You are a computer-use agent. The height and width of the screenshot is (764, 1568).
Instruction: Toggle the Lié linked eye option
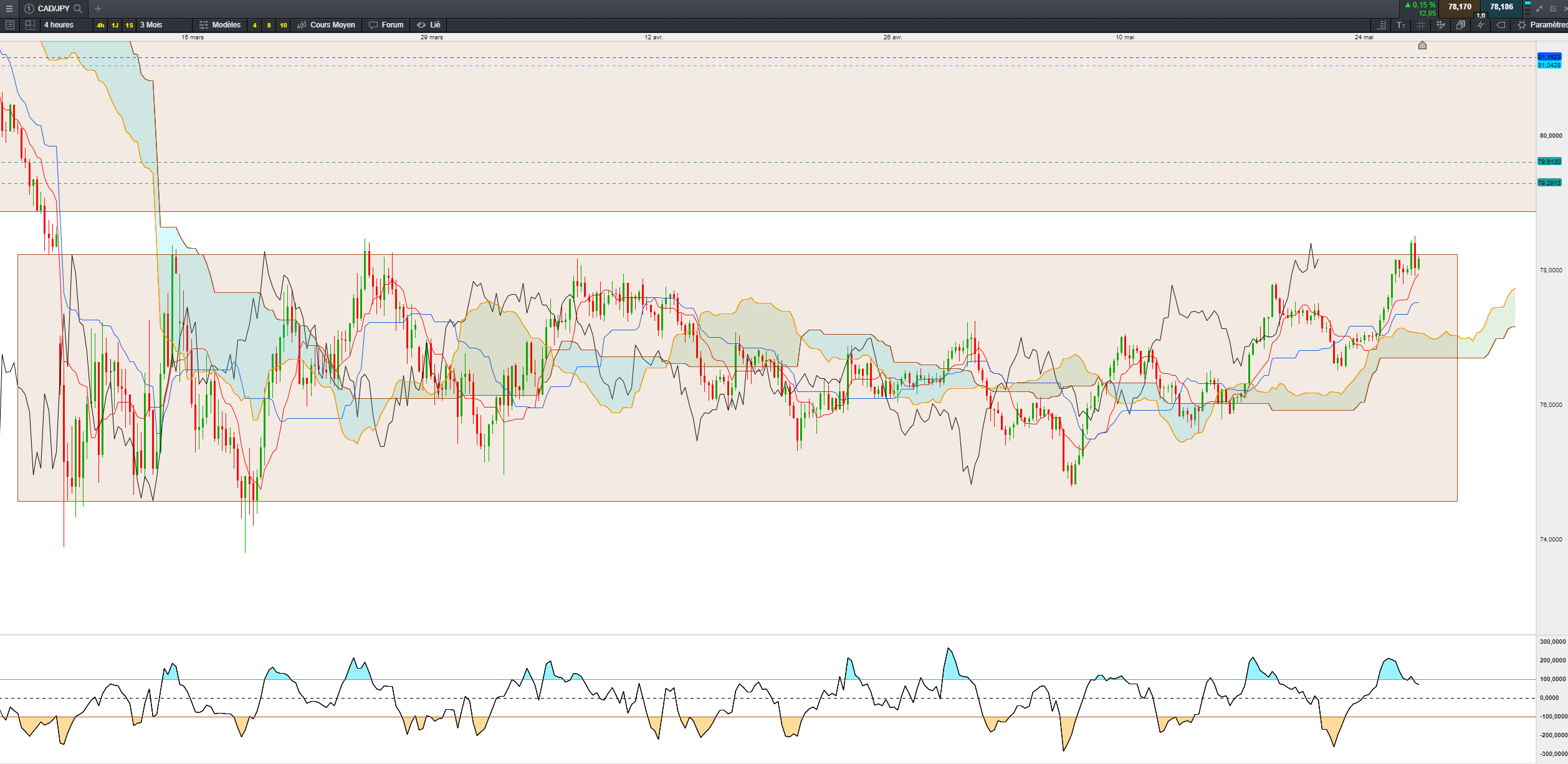coord(429,25)
